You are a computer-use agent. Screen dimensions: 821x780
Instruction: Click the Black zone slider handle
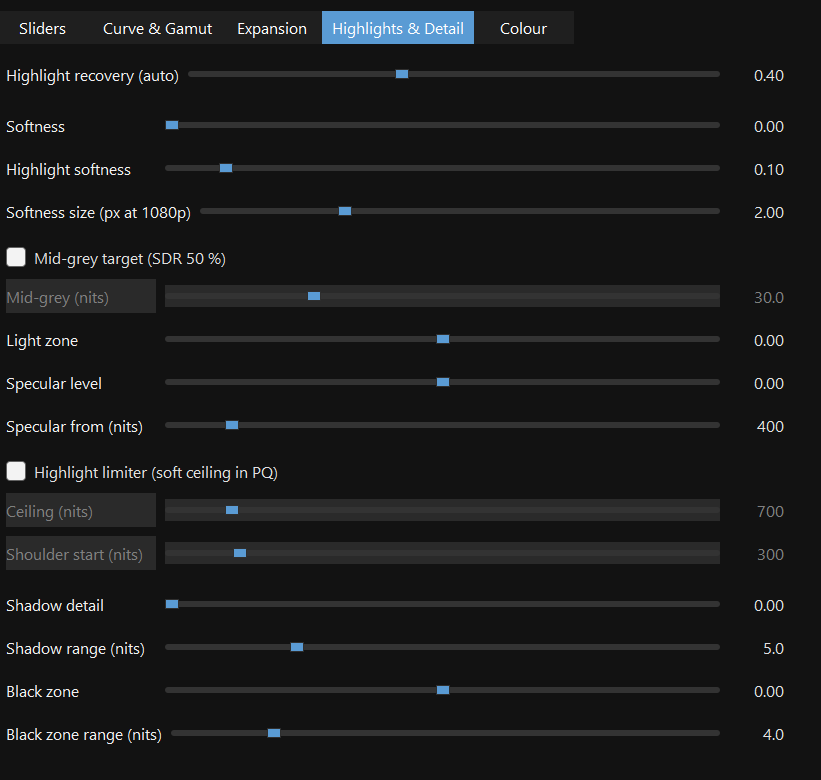[443, 690]
